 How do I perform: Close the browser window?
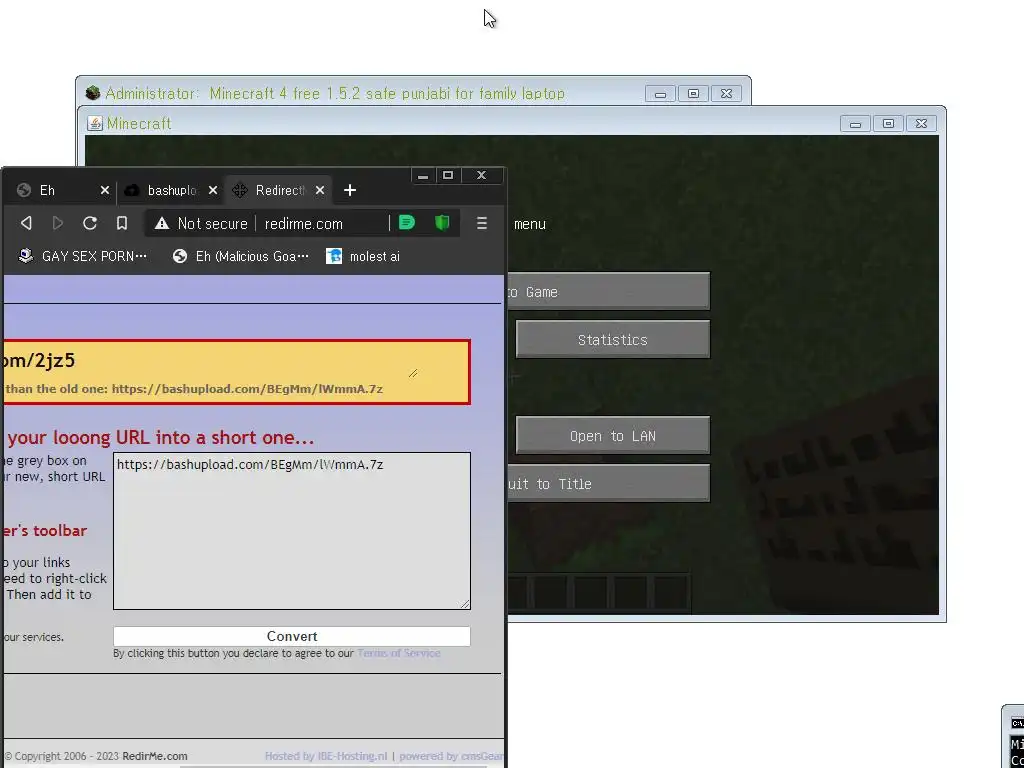pos(481,175)
